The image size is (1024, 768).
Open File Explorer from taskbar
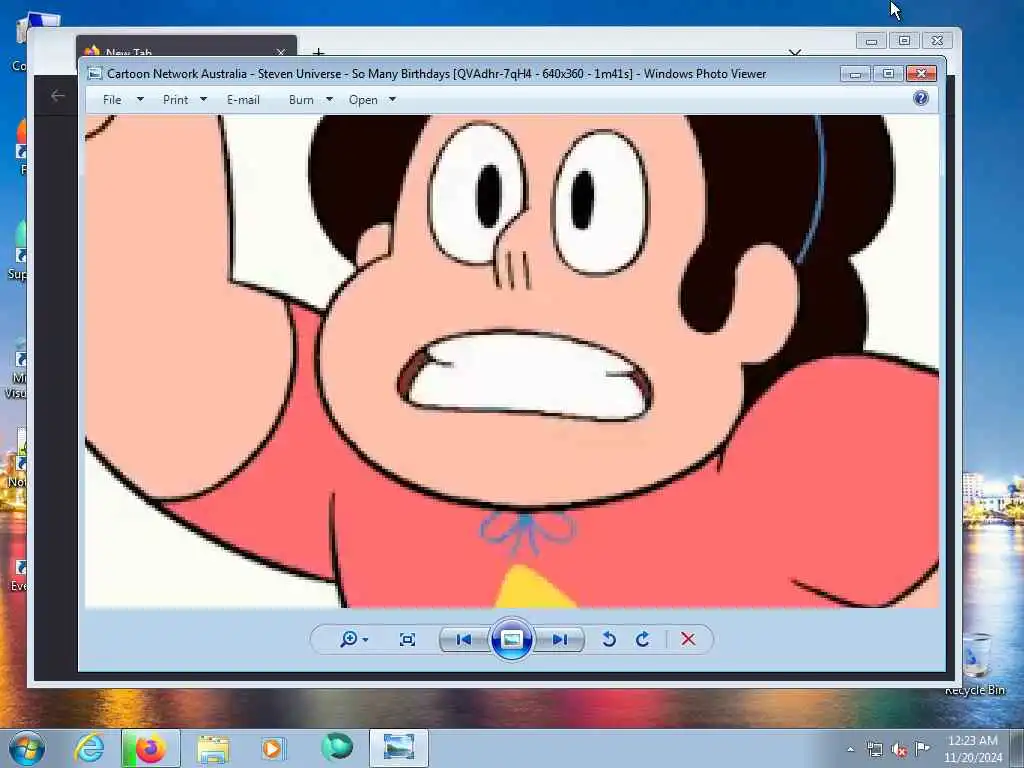coord(213,748)
